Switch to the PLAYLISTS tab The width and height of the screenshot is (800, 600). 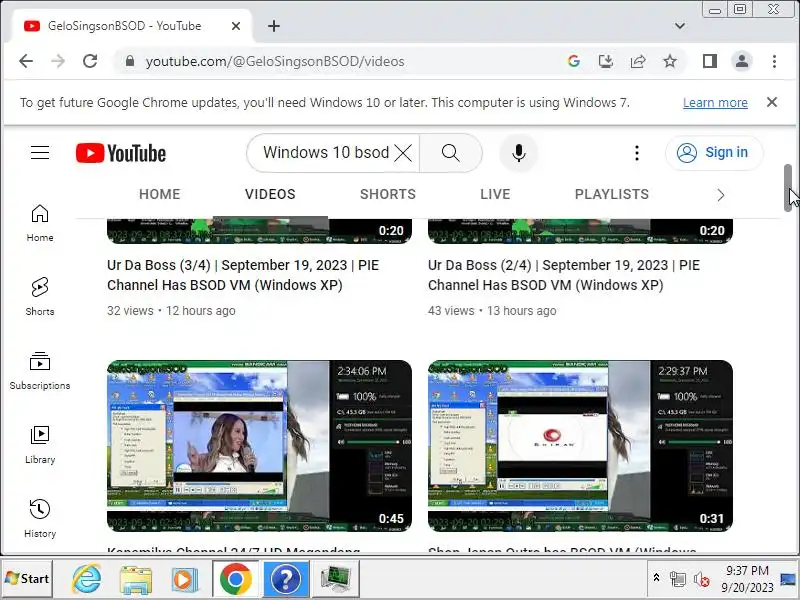(612, 194)
